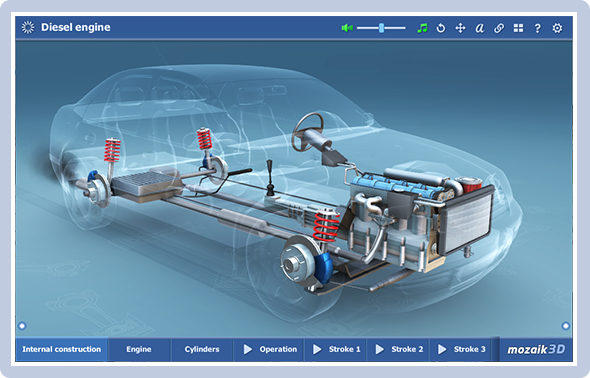The width and height of the screenshot is (590, 378).
Task: Mute sound with the green speaker icon
Action: coord(347,28)
